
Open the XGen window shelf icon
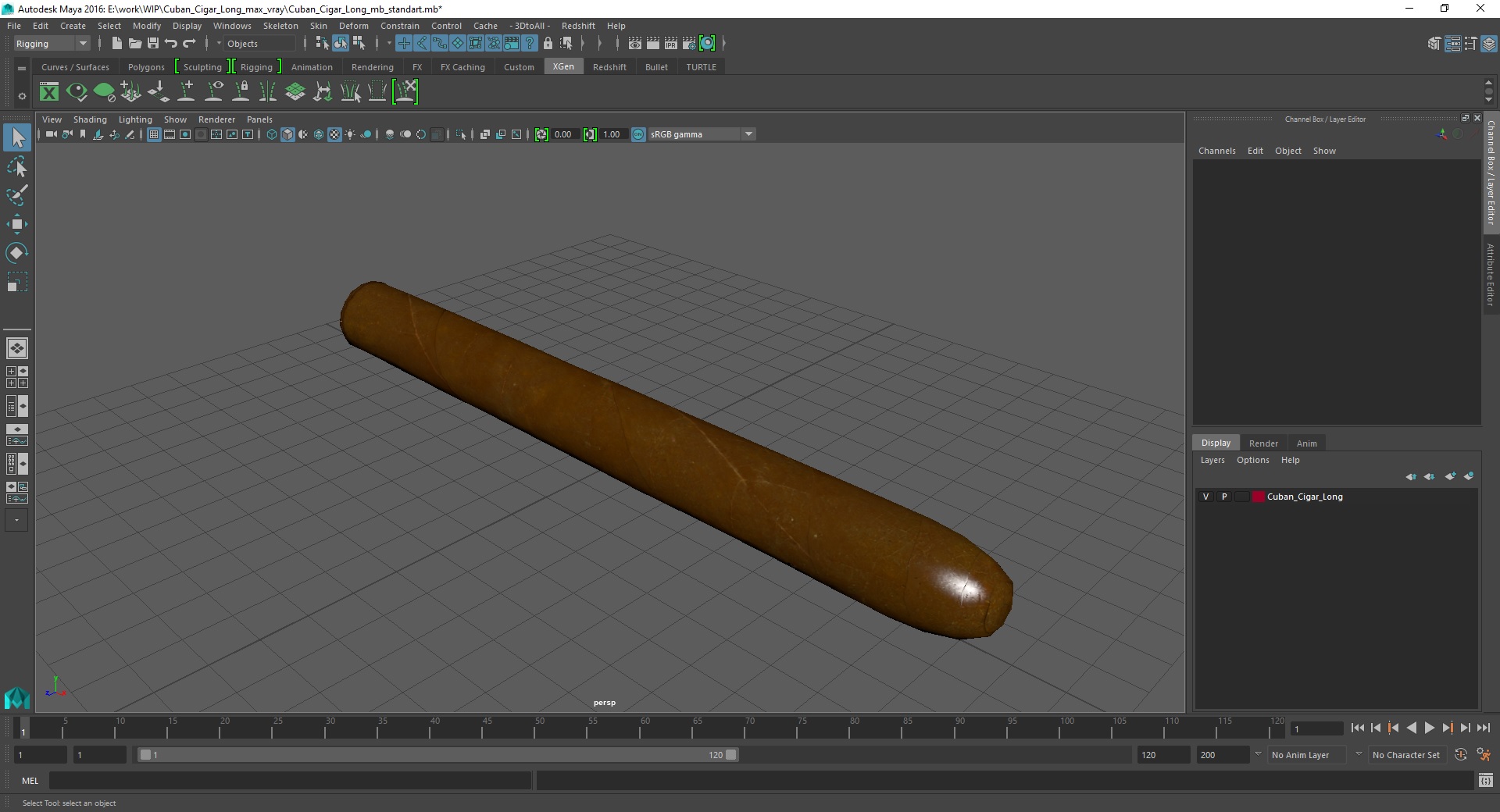49,92
